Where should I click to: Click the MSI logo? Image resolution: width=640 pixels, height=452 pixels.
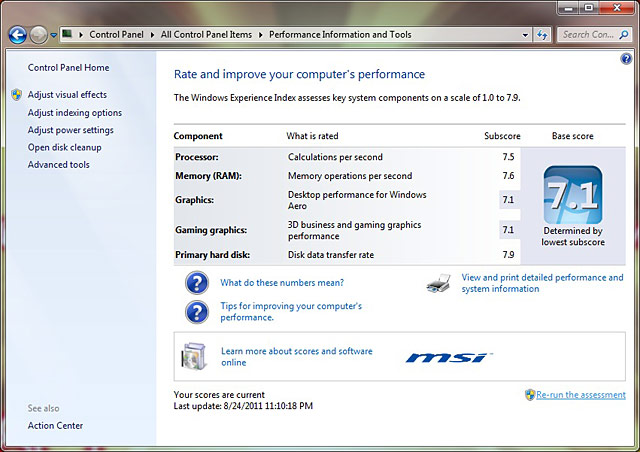(x=446, y=357)
